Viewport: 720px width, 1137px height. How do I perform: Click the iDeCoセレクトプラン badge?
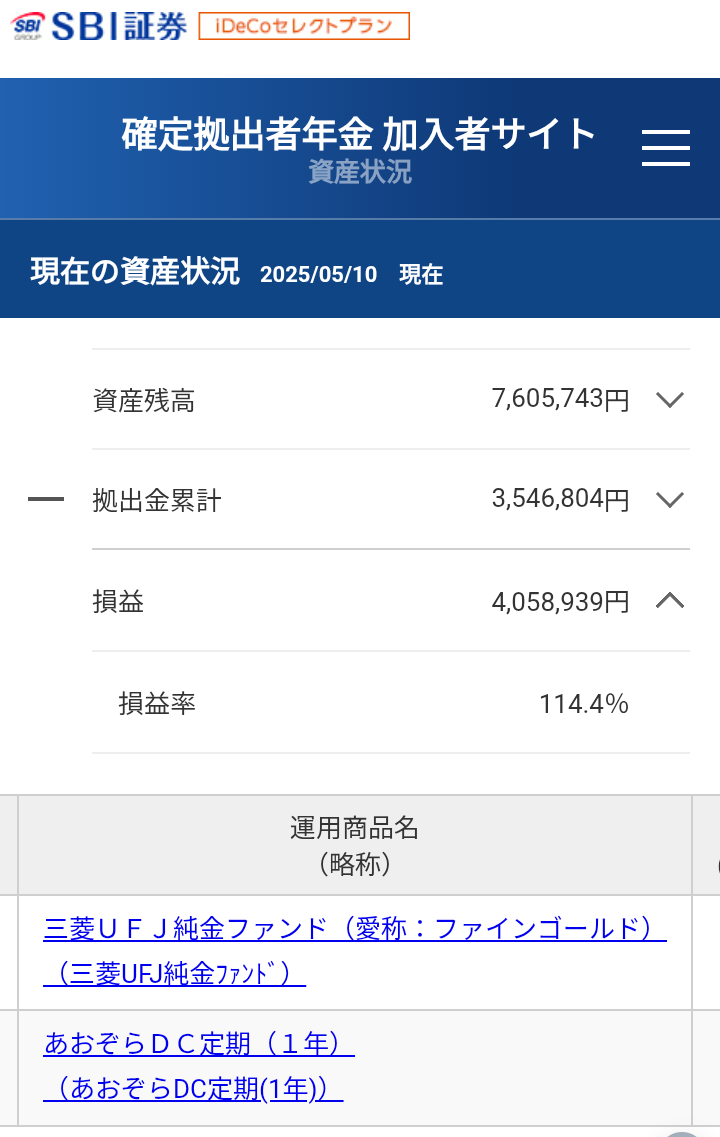coord(304,26)
